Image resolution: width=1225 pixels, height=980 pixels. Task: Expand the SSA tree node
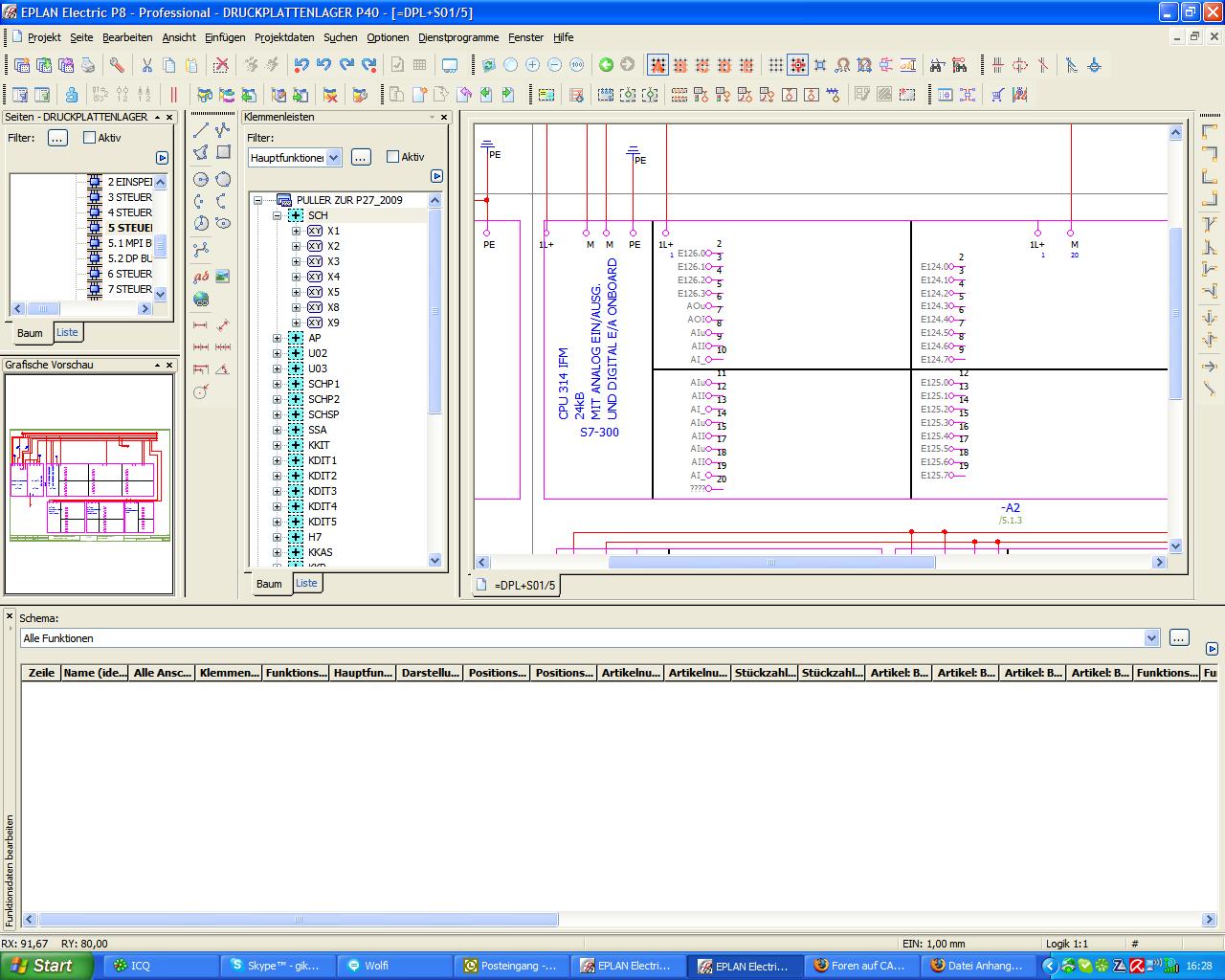coord(278,430)
